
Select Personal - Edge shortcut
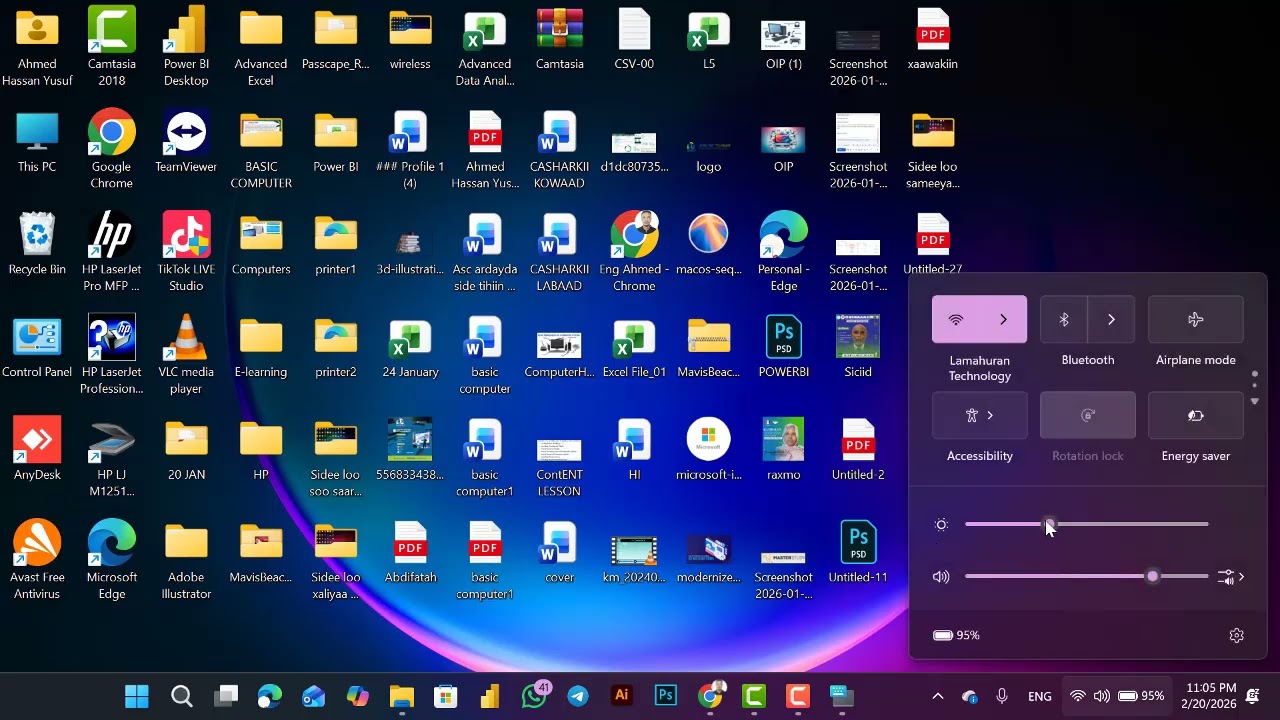click(784, 251)
